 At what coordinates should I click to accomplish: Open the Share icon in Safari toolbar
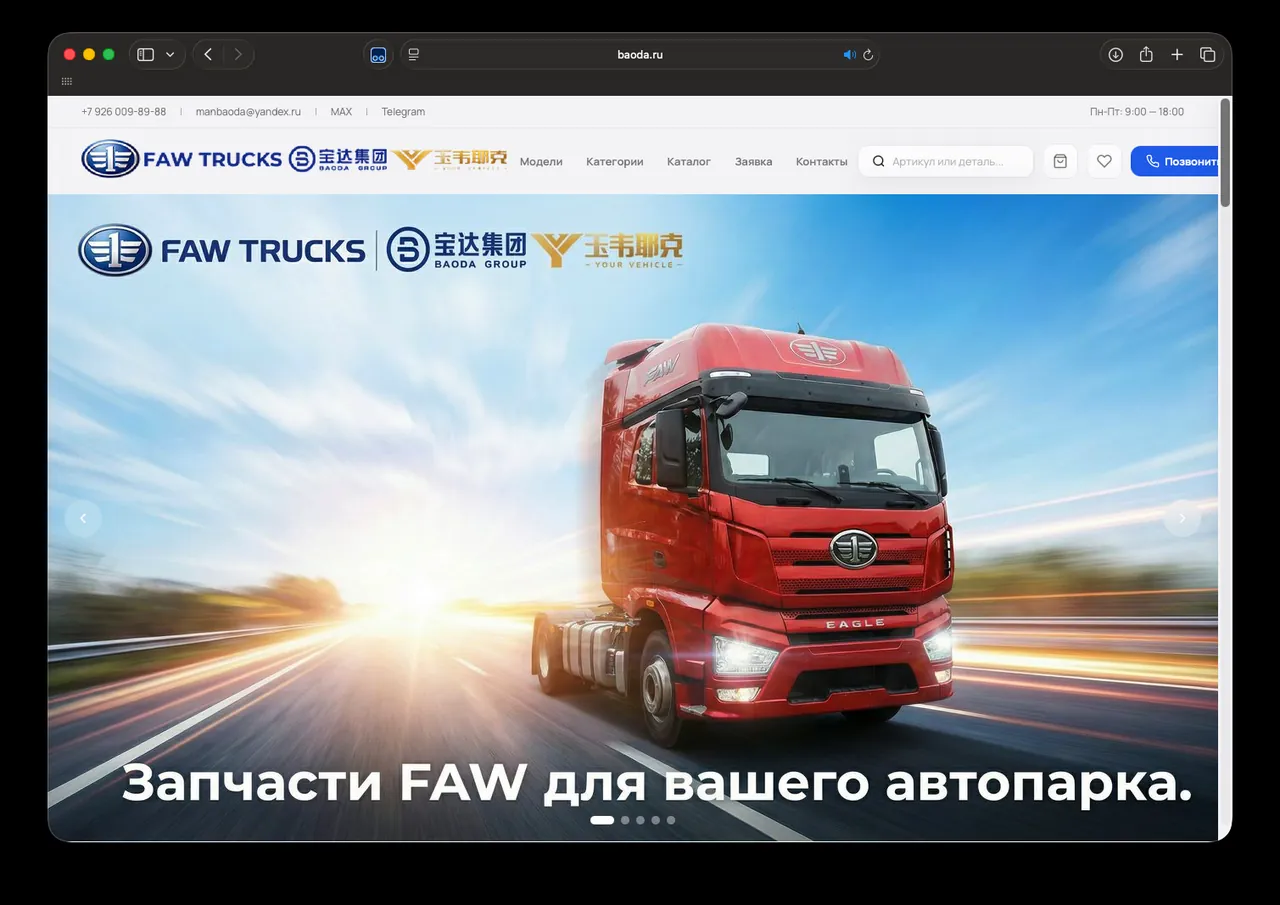point(1146,54)
